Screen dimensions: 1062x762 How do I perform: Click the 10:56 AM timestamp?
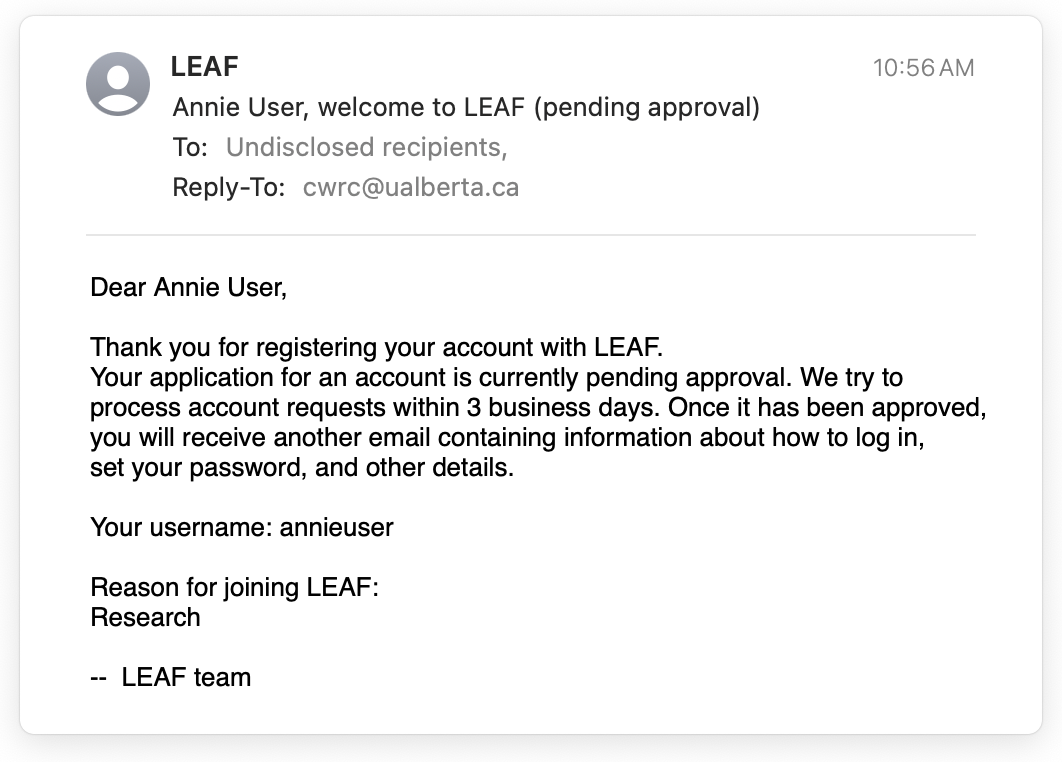pyautogui.click(x=923, y=68)
